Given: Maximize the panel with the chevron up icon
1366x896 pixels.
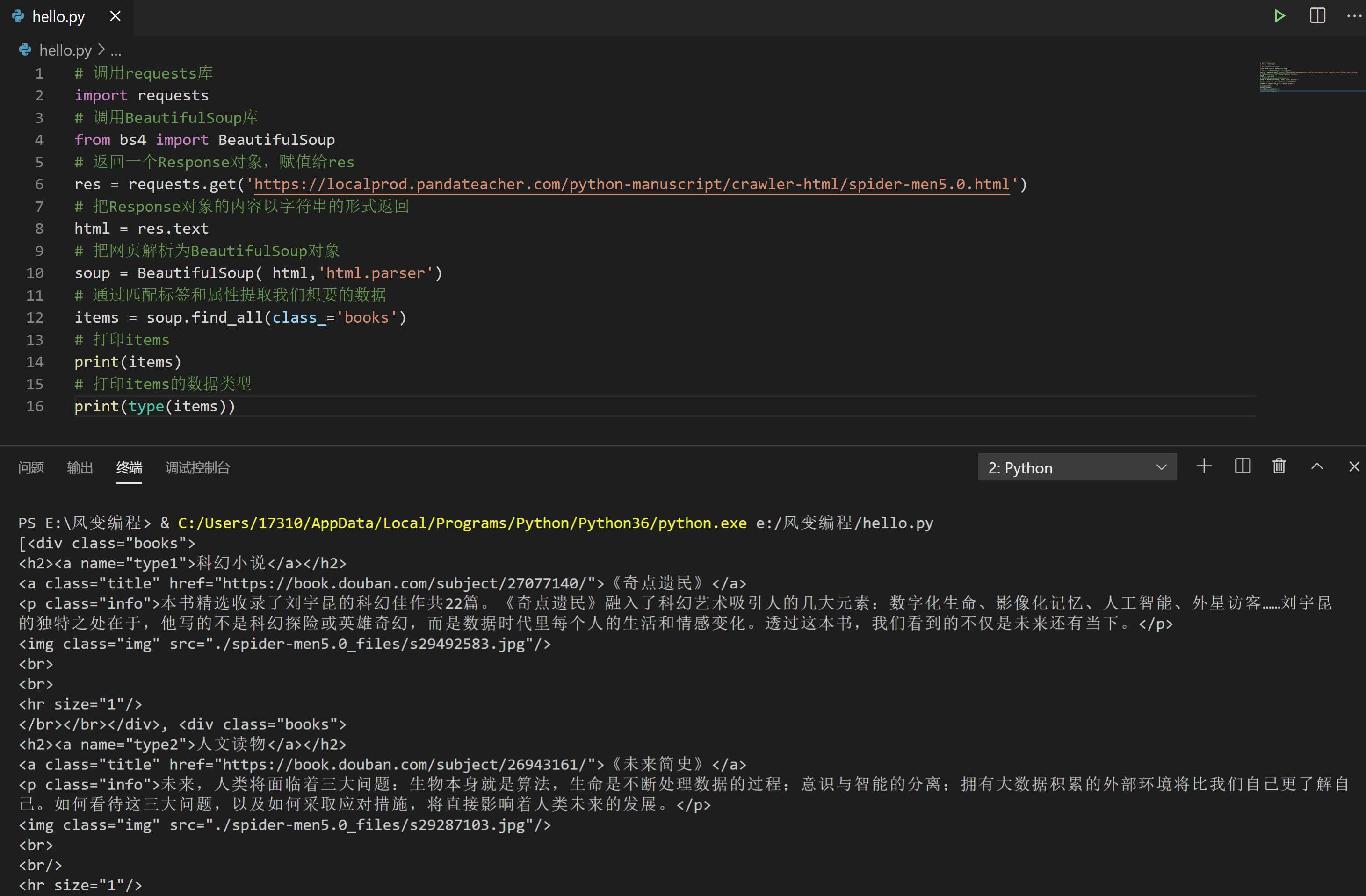Looking at the screenshot, I should pyautogui.click(x=1317, y=466).
